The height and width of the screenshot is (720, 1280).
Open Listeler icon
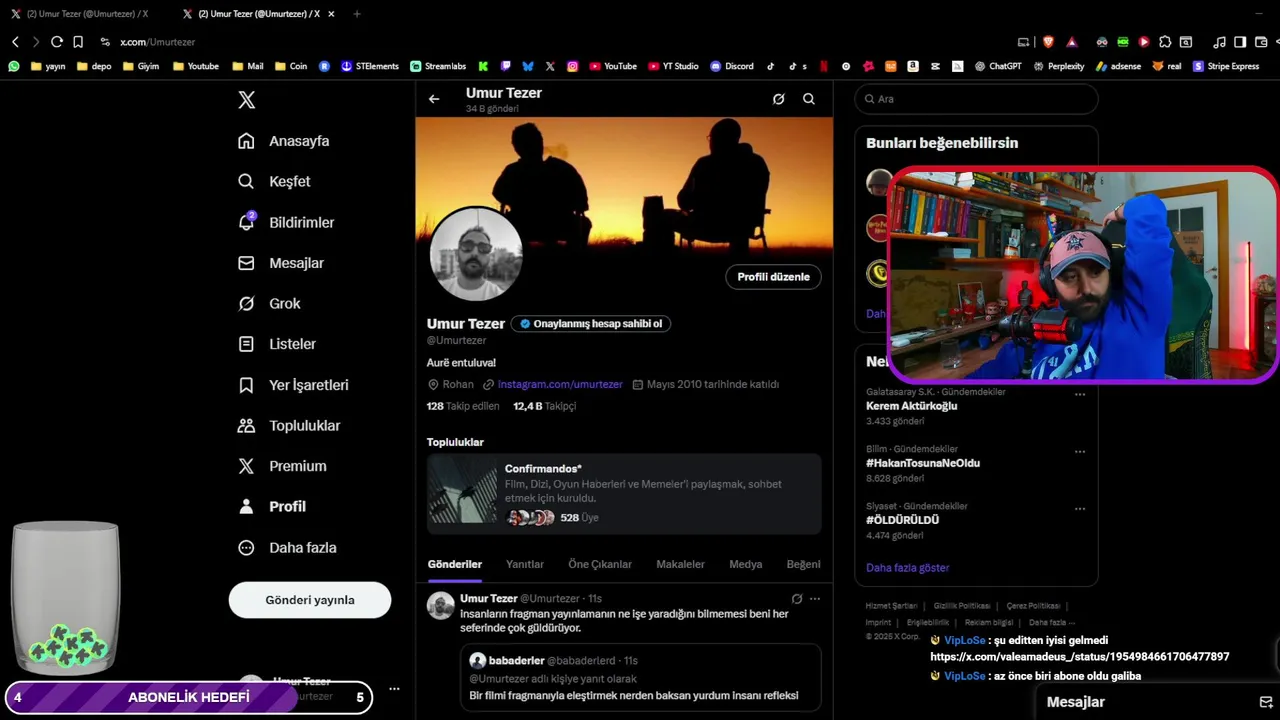point(246,344)
